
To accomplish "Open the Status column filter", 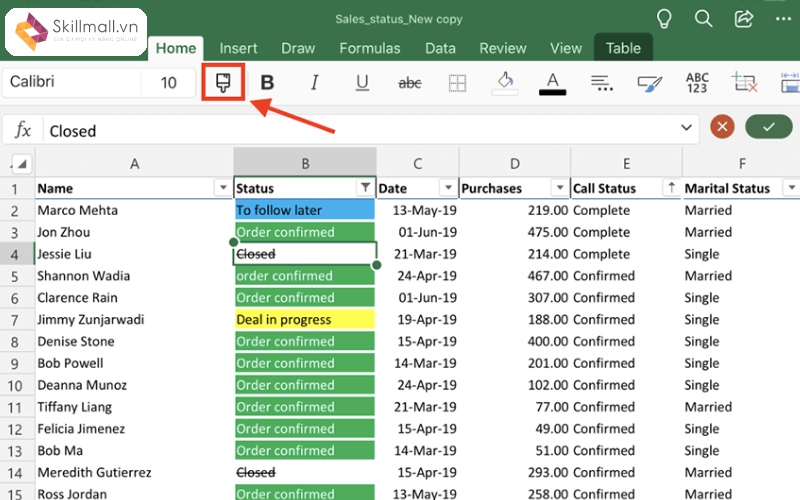I will coord(365,188).
